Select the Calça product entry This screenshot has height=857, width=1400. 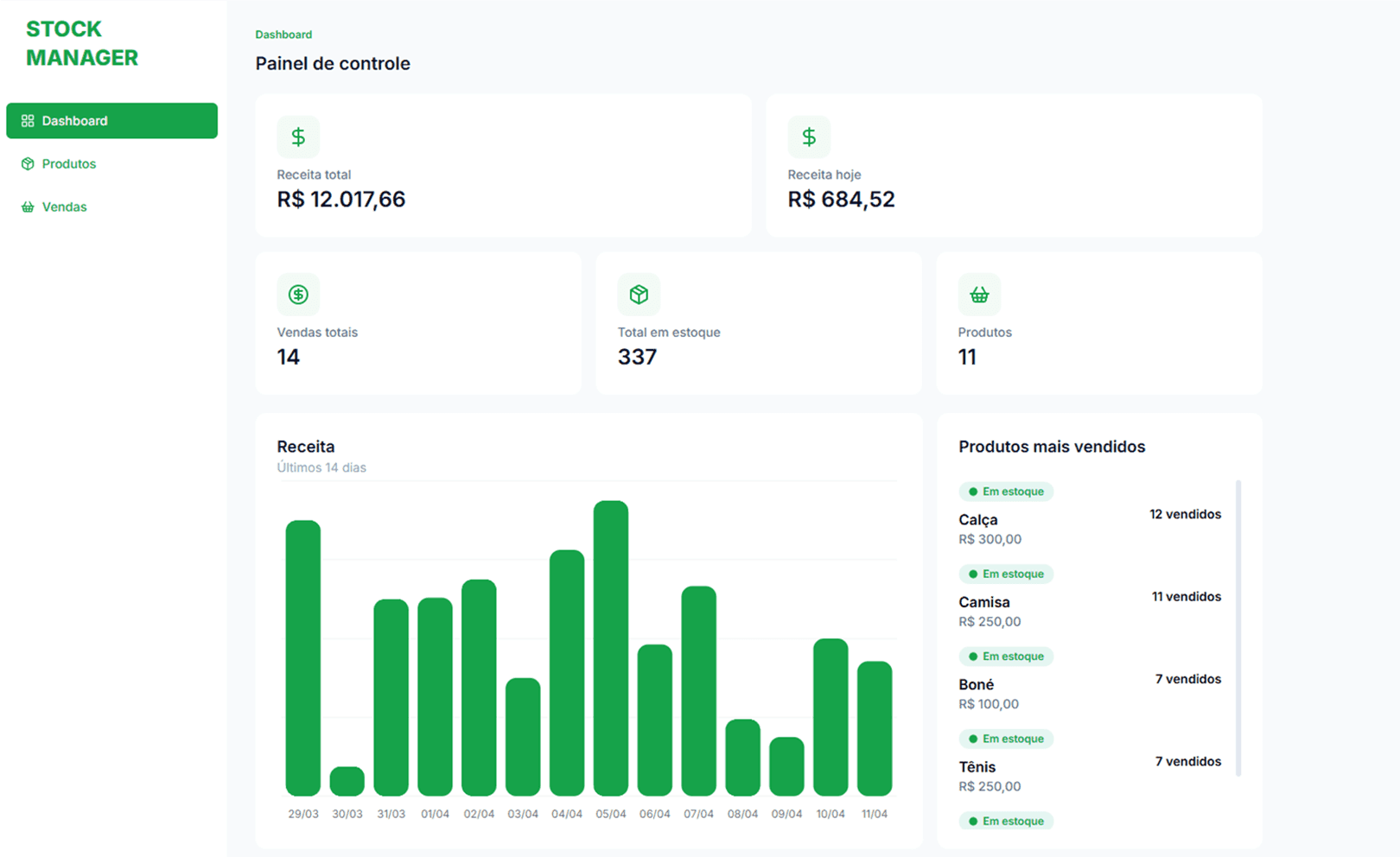tap(978, 520)
